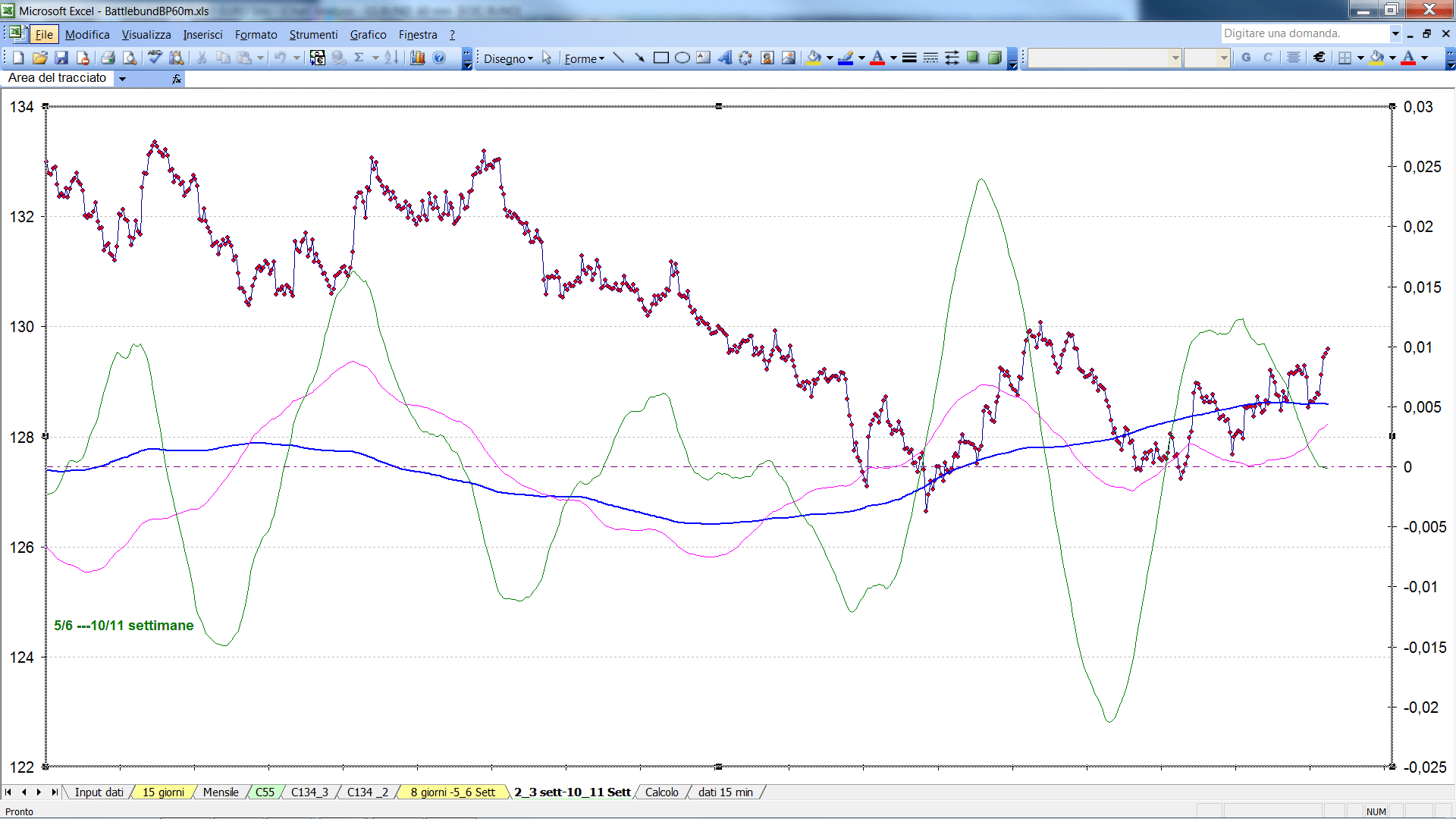Screen dimensions: 1456x819
Task: Click the Permission icon
Action: (83, 58)
